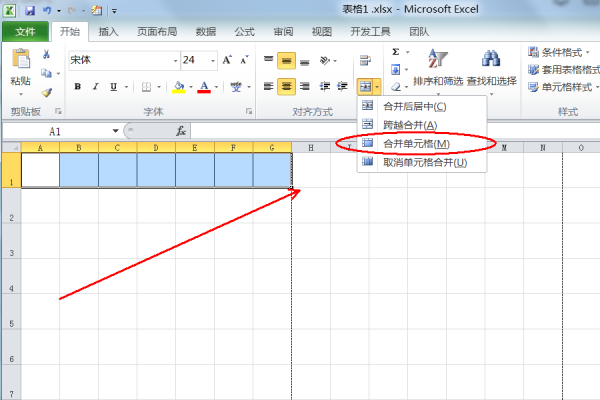This screenshot has height=400, width=600.
Task: Expand the font name 宋体 dropdown
Action: tap(172, 60)
